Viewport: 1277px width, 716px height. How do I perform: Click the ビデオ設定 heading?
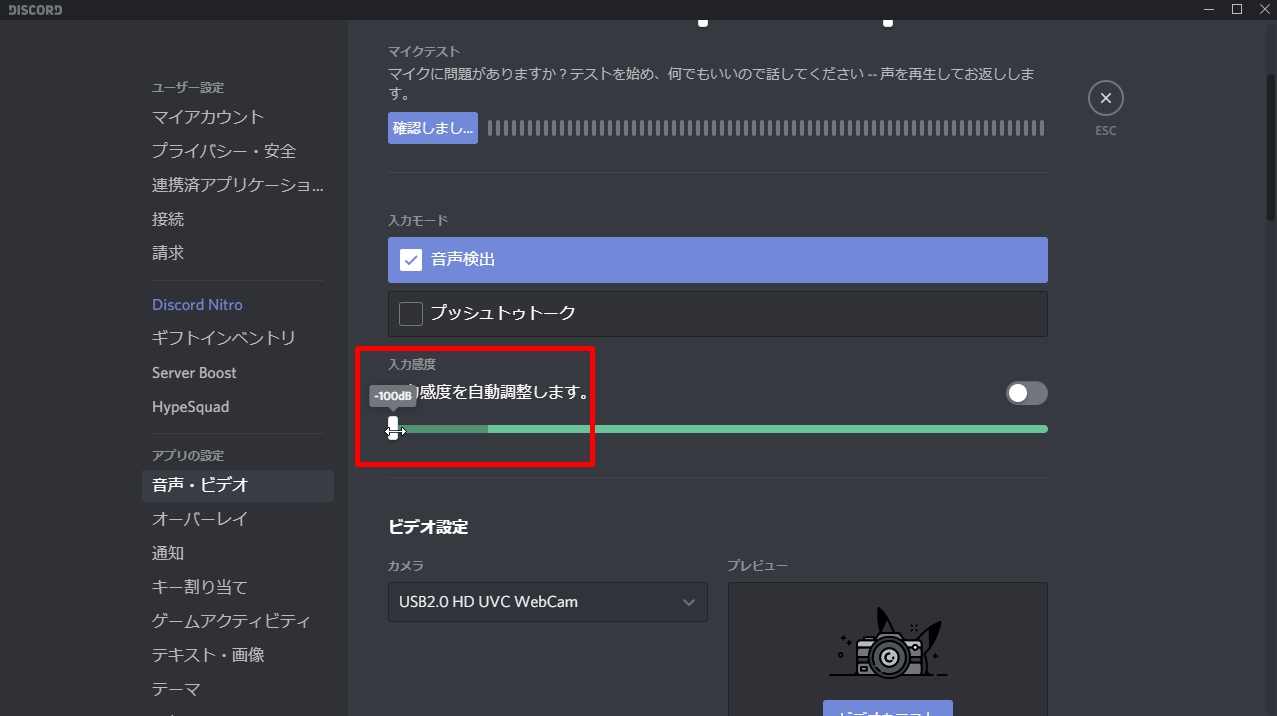click(428, 527)
